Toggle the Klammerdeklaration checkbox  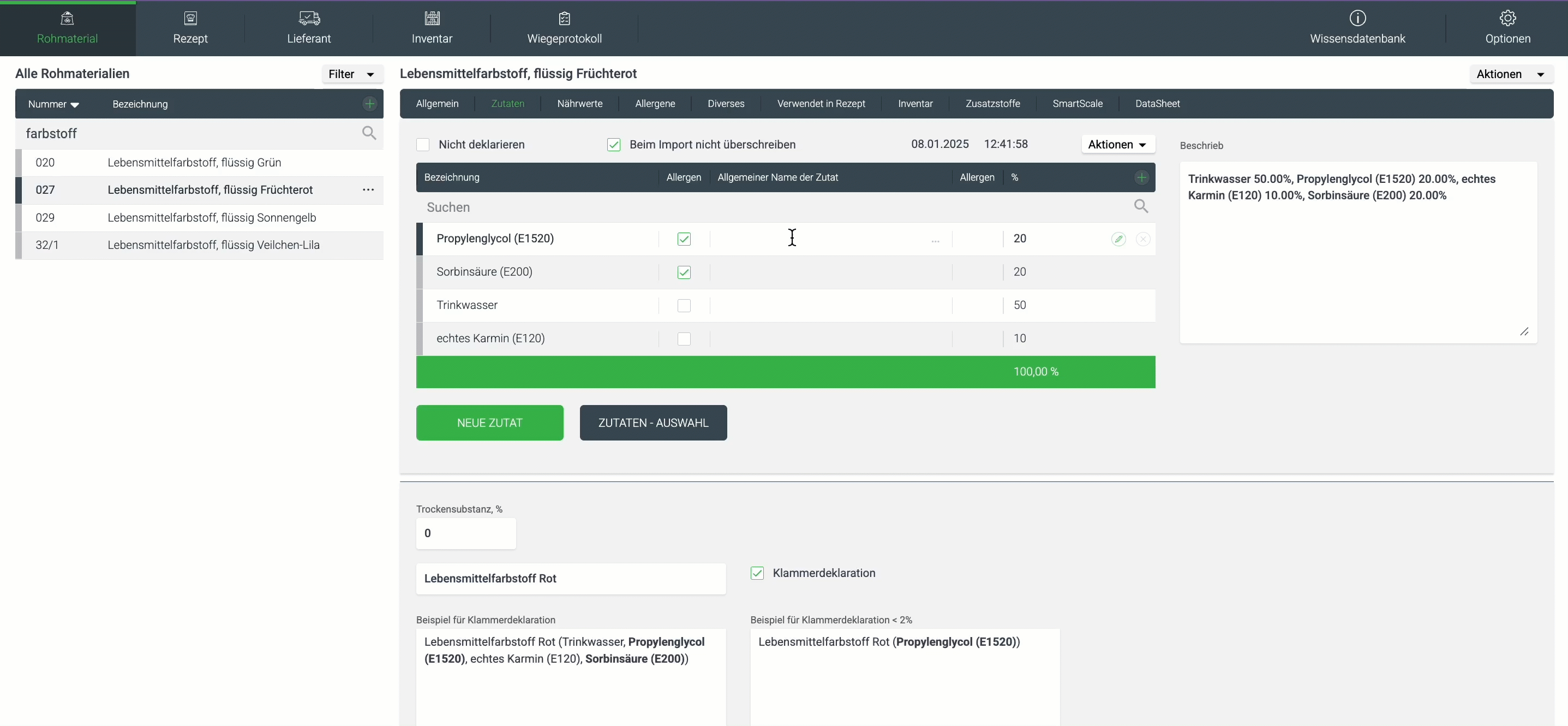[x=757, y=573]
